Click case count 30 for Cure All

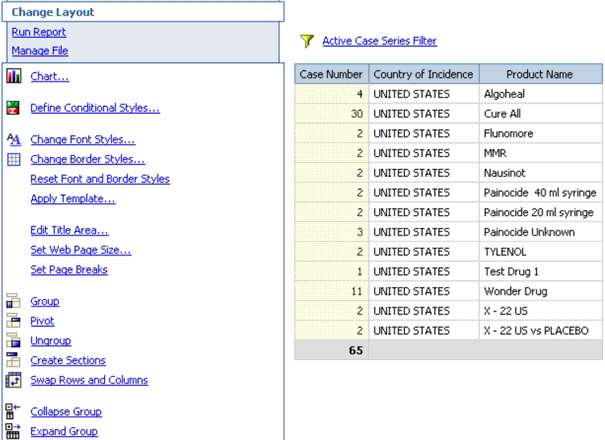pos(331,113)
